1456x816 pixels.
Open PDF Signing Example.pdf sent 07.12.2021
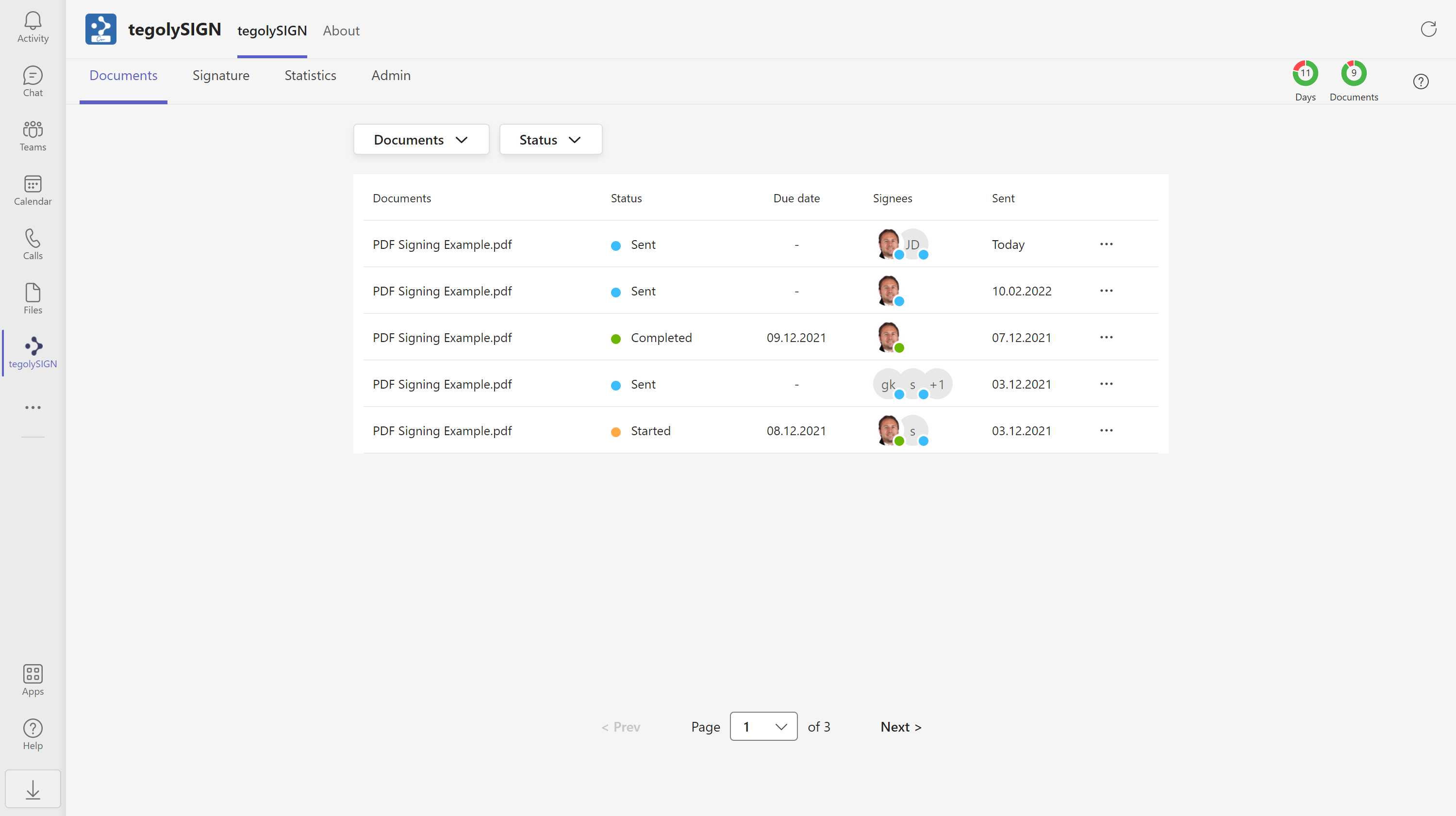tap(442, 337)
